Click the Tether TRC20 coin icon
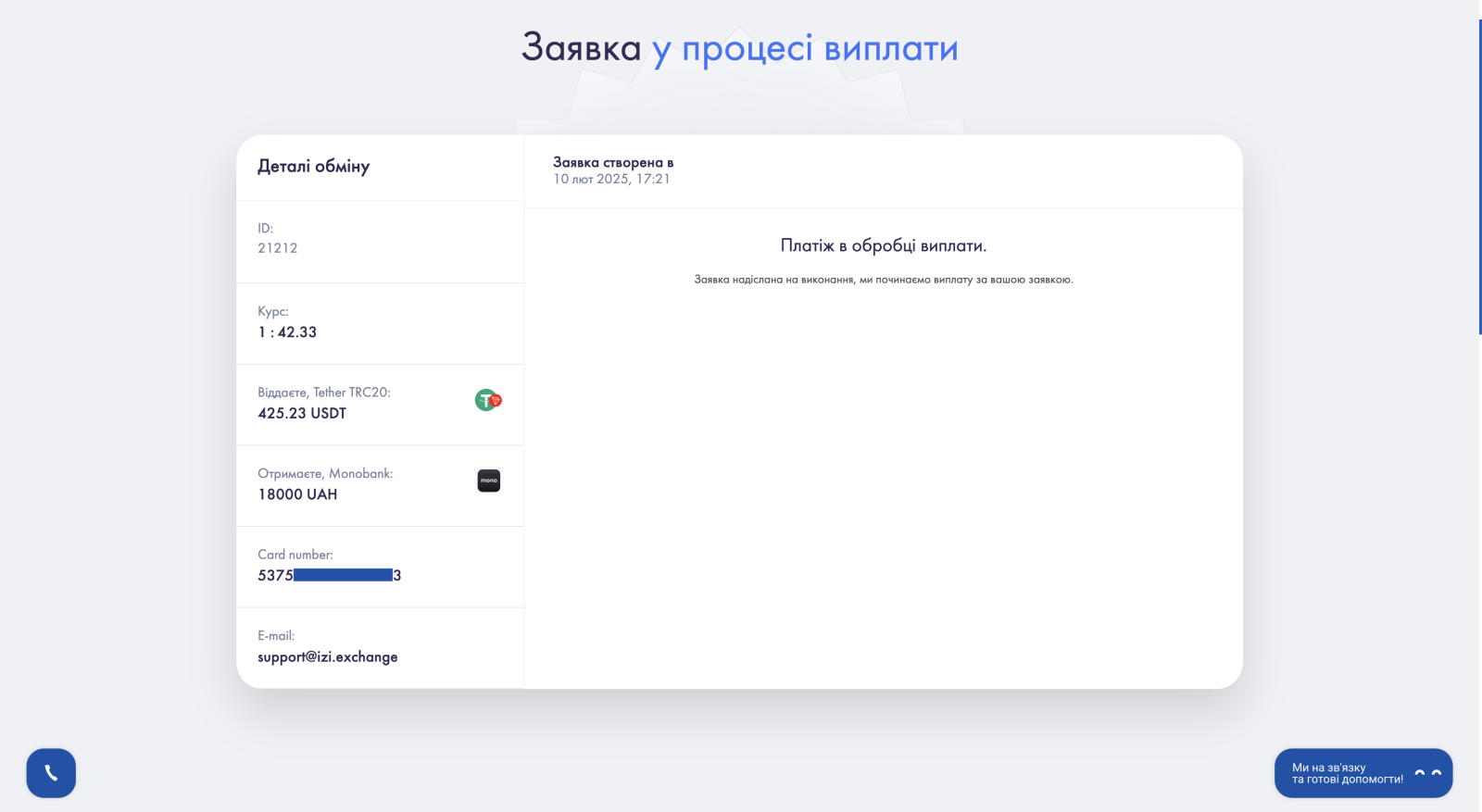Viewport: 1482px width, 812px height. pyautogui.click(x=487, y=400)
